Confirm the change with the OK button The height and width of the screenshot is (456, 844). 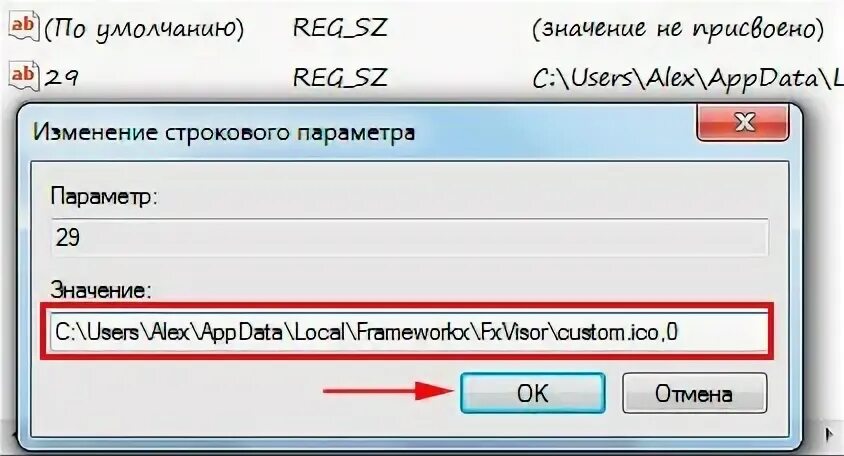point(532,394)
